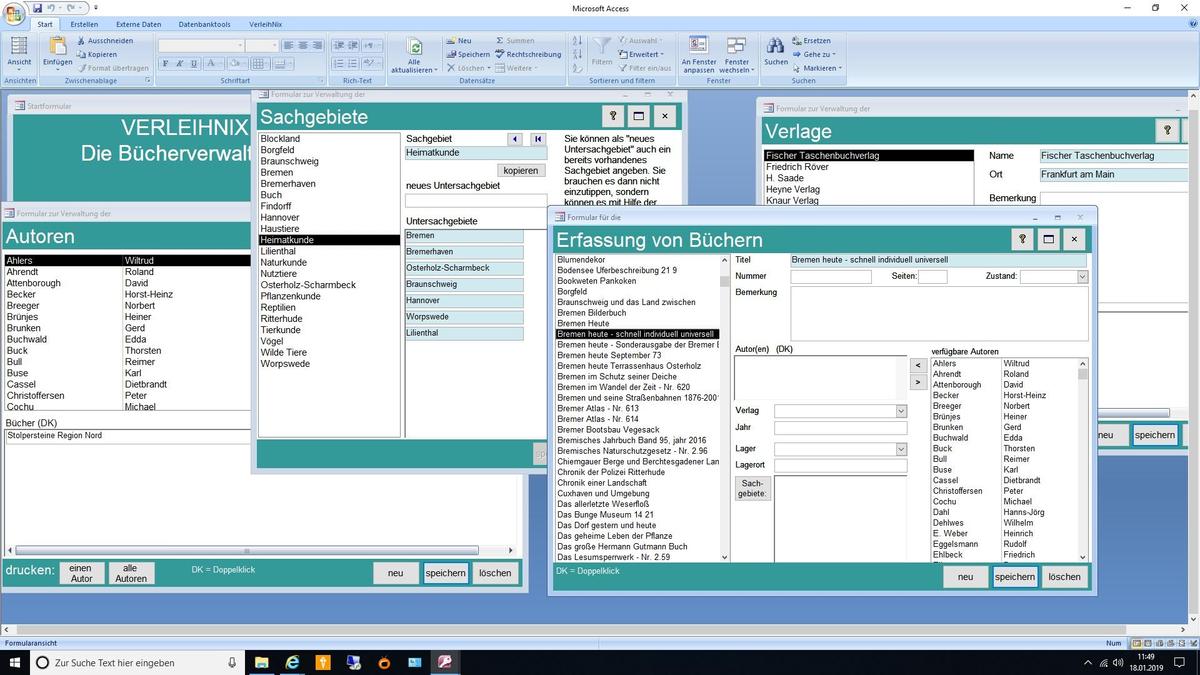Open the Verlag dropdown in book form
1200x675 pixels.
click(x=901, y=411)
